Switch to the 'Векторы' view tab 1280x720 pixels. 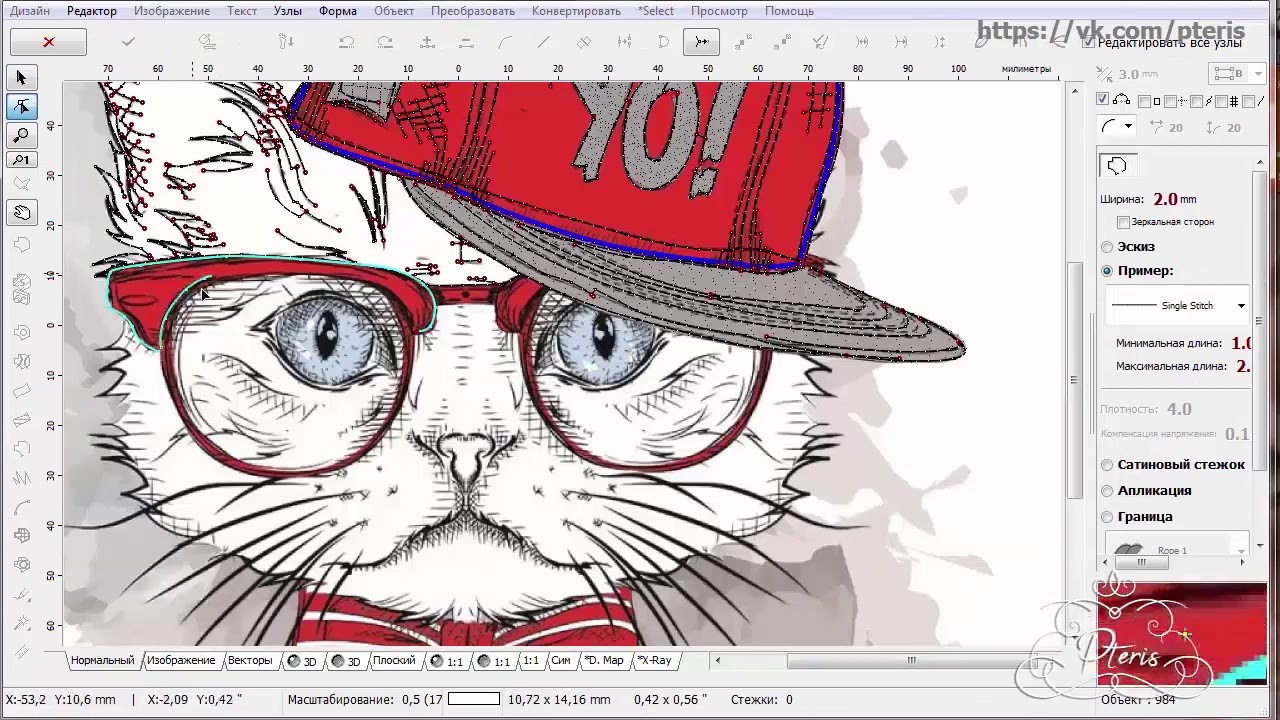click(x=249, y=661)
